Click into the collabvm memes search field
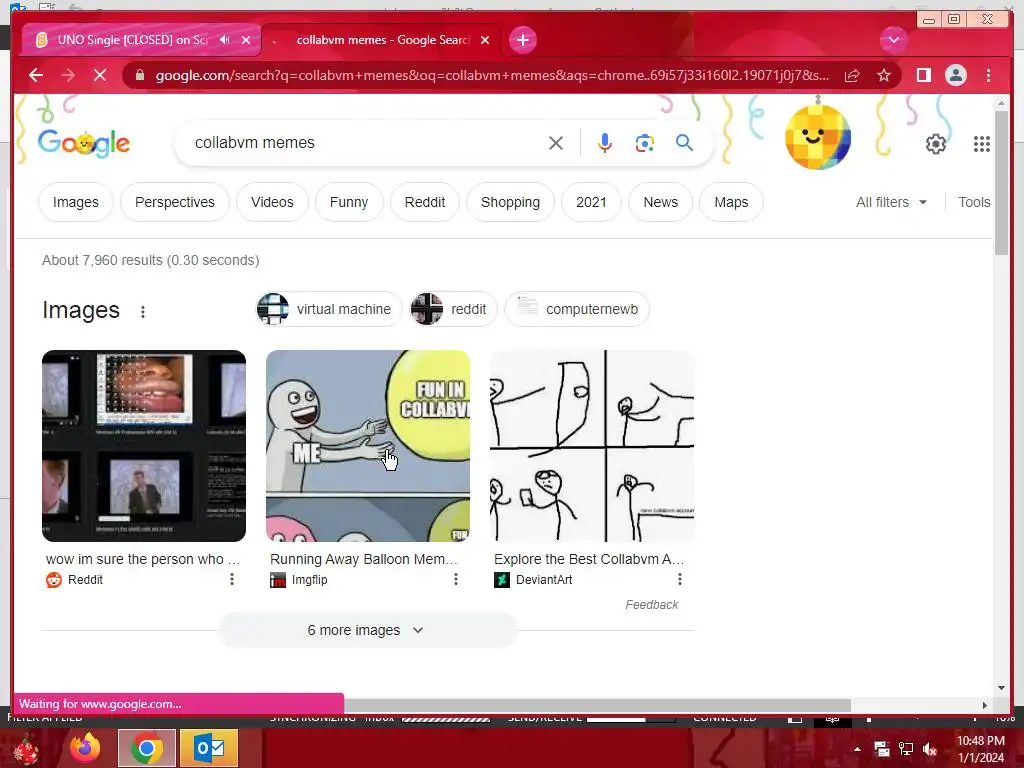1024x768 pixels. click(x=366, y=143)
